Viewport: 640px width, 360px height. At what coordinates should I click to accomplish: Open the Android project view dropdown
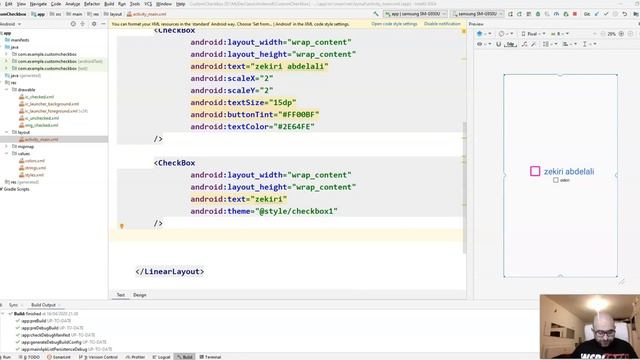10,24
